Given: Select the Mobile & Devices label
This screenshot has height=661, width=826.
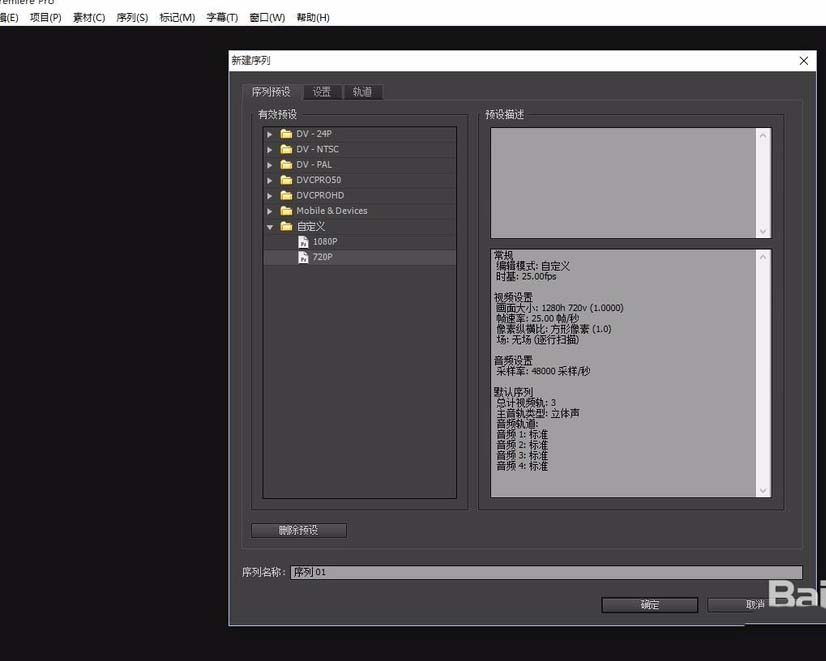Looking at the screenshot, I should (331, 210).
